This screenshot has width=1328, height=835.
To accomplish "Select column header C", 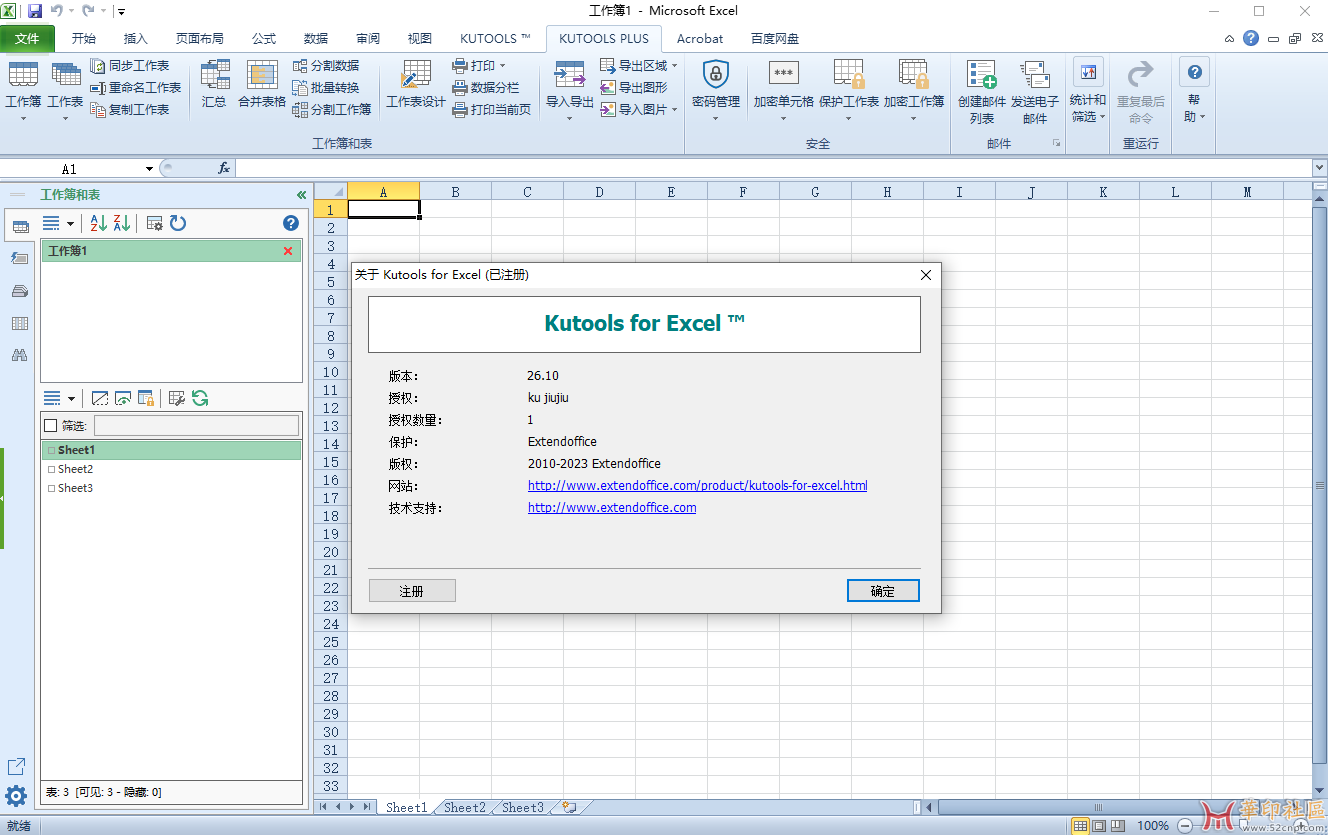I will [527, 192].
